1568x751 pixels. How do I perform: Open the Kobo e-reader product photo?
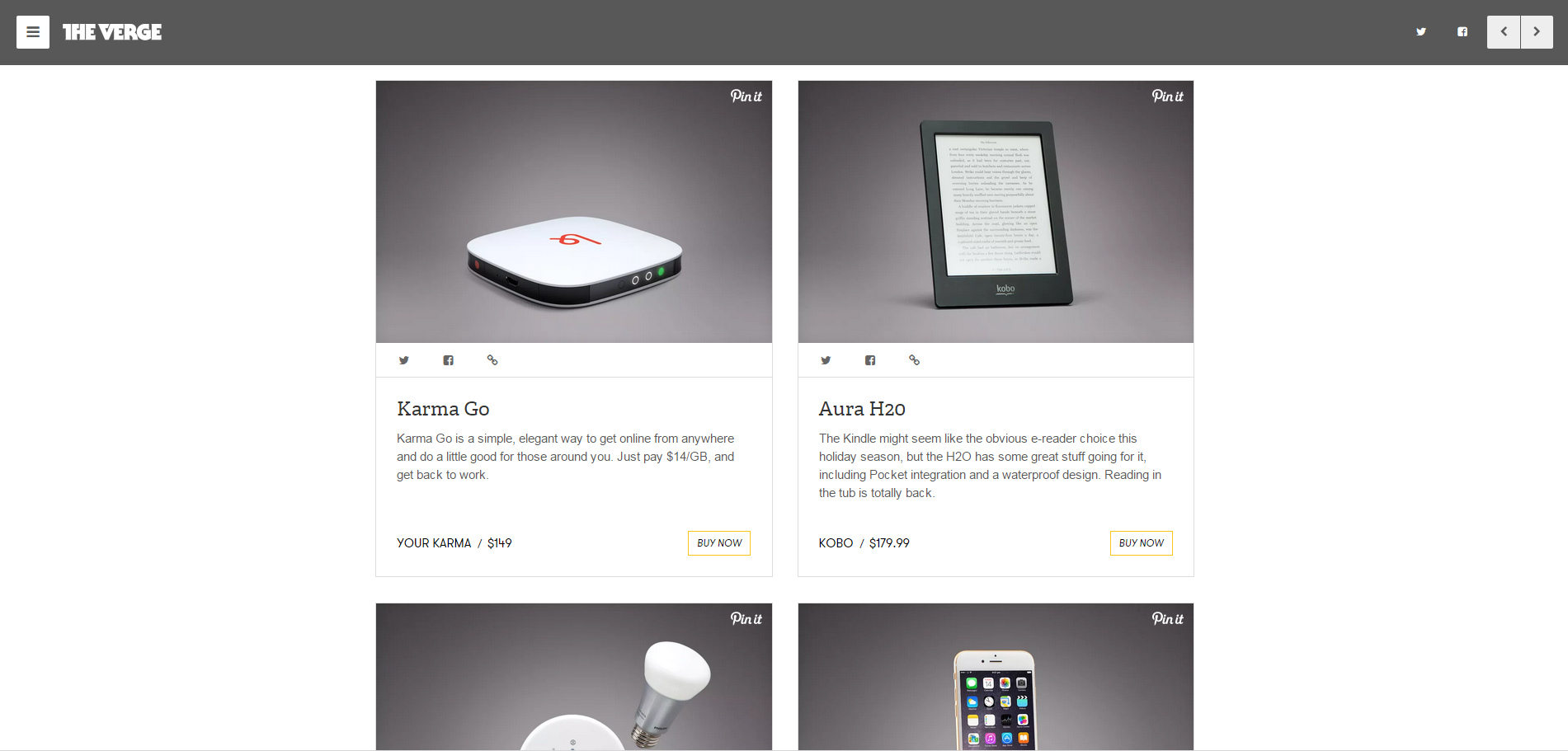(996, 212)
